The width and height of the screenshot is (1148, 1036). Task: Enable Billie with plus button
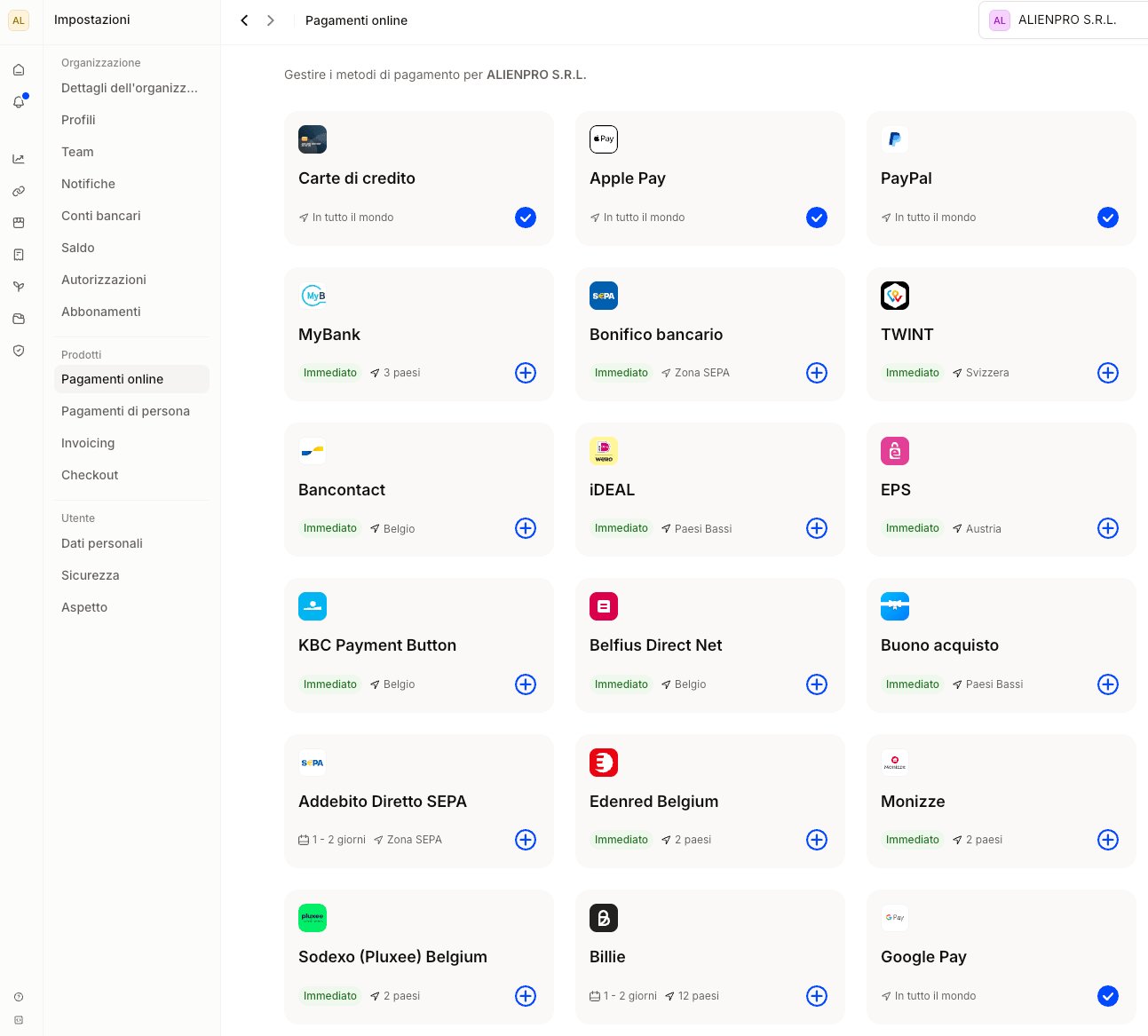pos(817,996)
